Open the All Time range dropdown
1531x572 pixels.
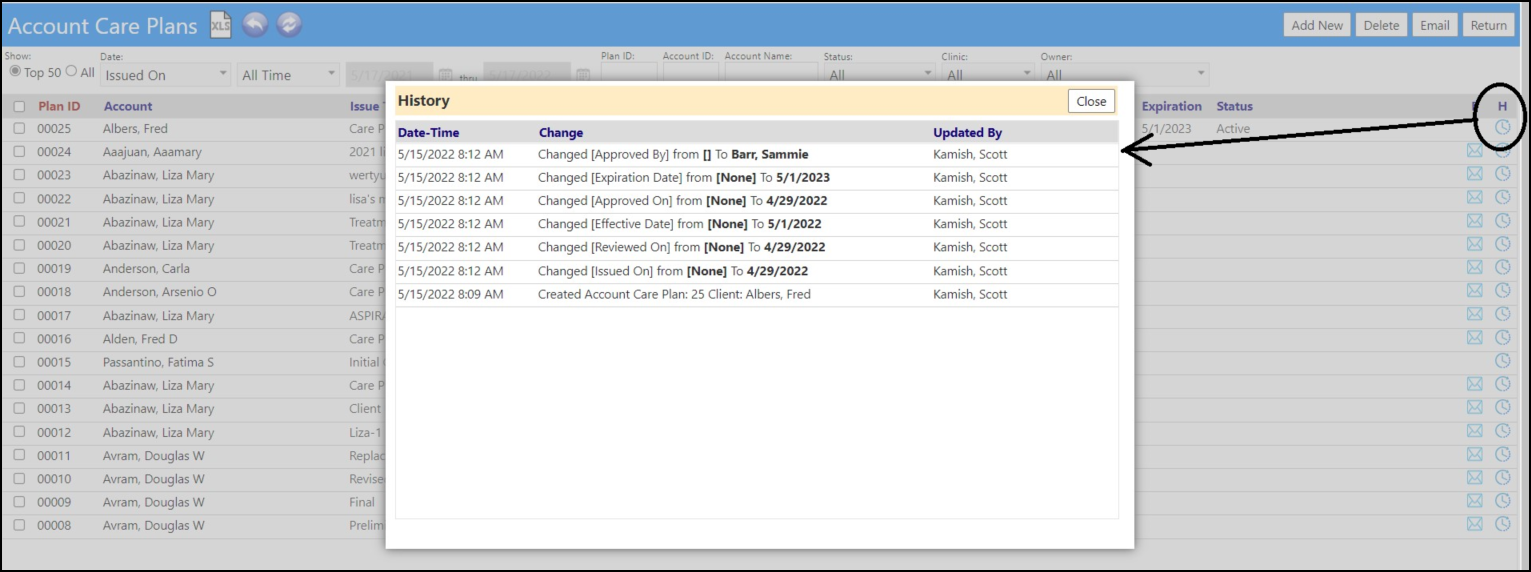pos(289,75)
